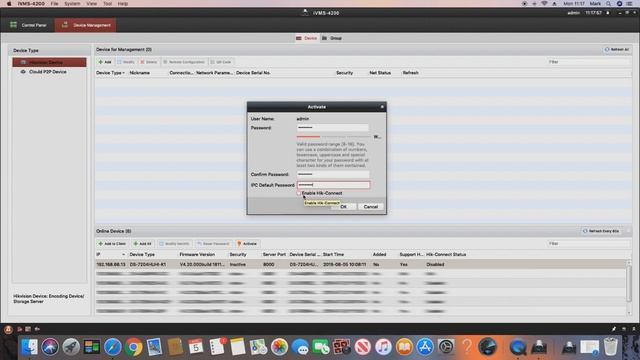
Task: Click the Firmware Version column header
Action: [x=197, y=254]
